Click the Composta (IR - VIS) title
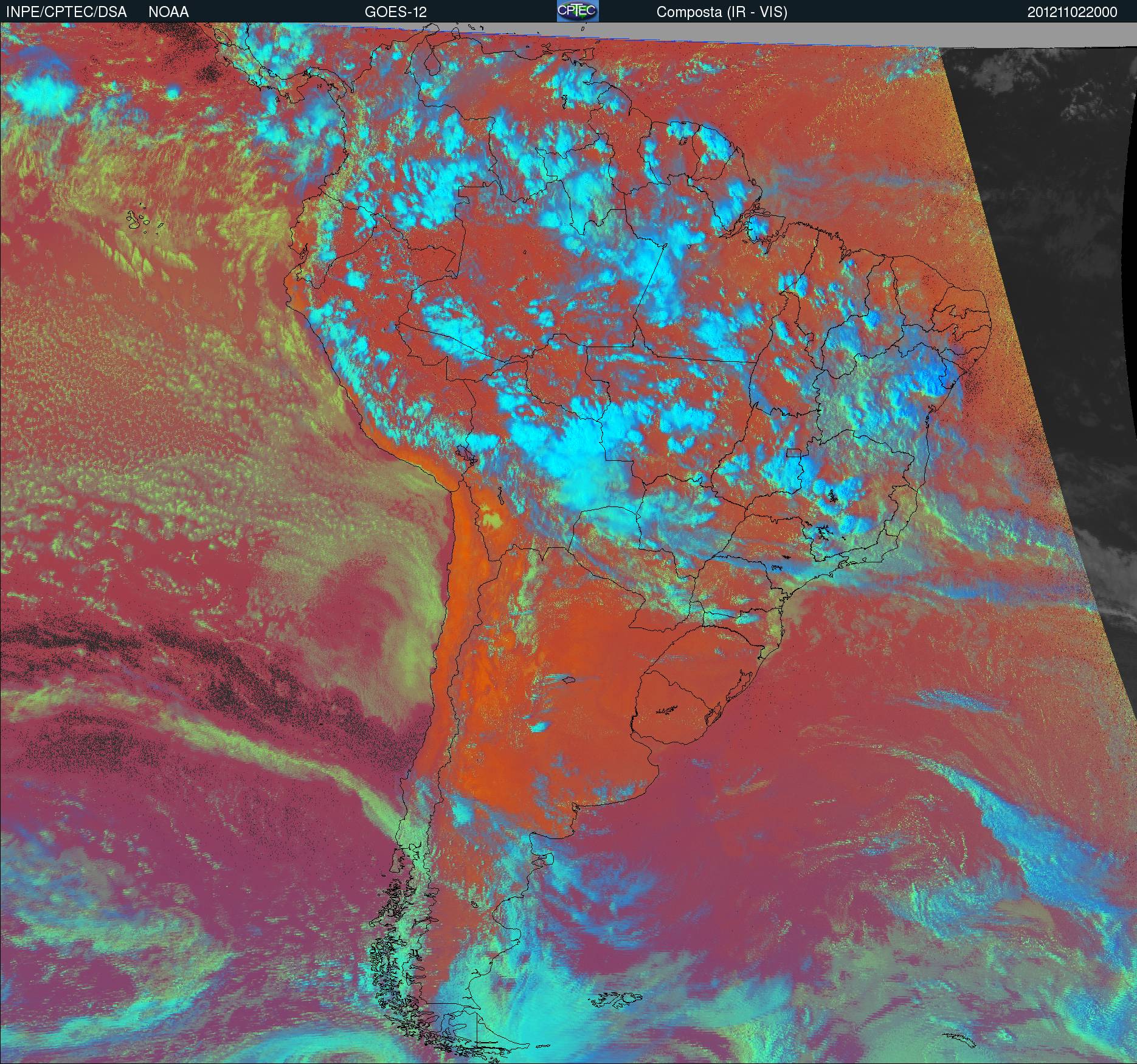 722,13
